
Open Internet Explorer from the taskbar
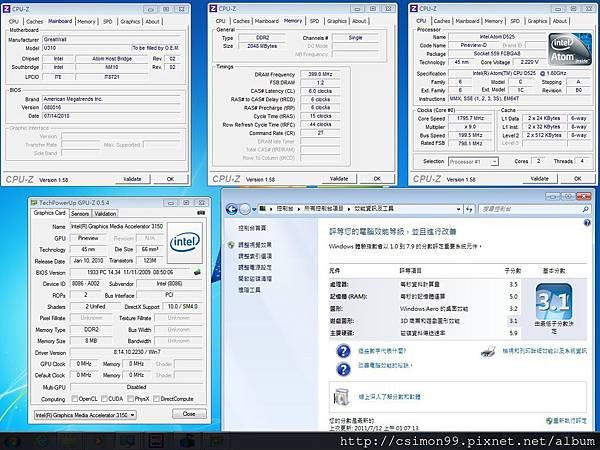41,442
